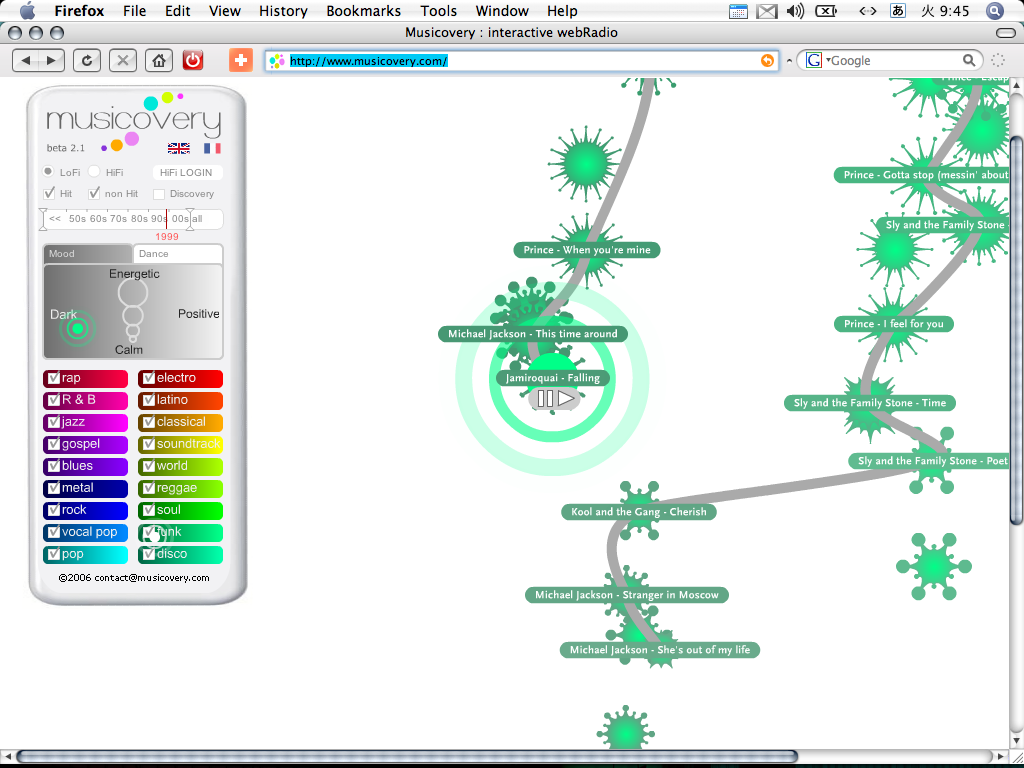Click the Google search input field
The width and height of the screenshot is (1024, 768).
[x=892, y=61]
